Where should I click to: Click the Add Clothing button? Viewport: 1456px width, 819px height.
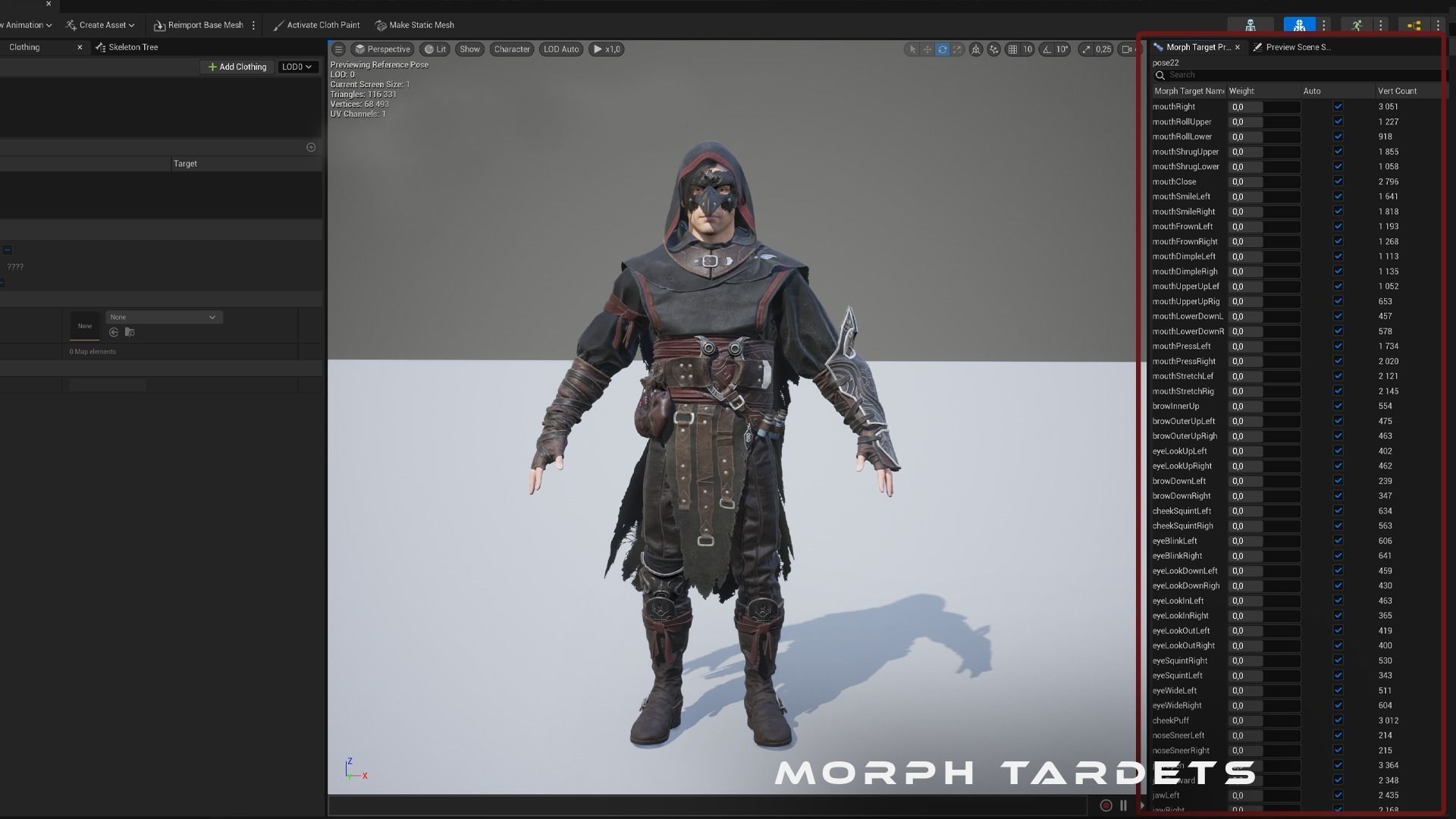point(237,67)
